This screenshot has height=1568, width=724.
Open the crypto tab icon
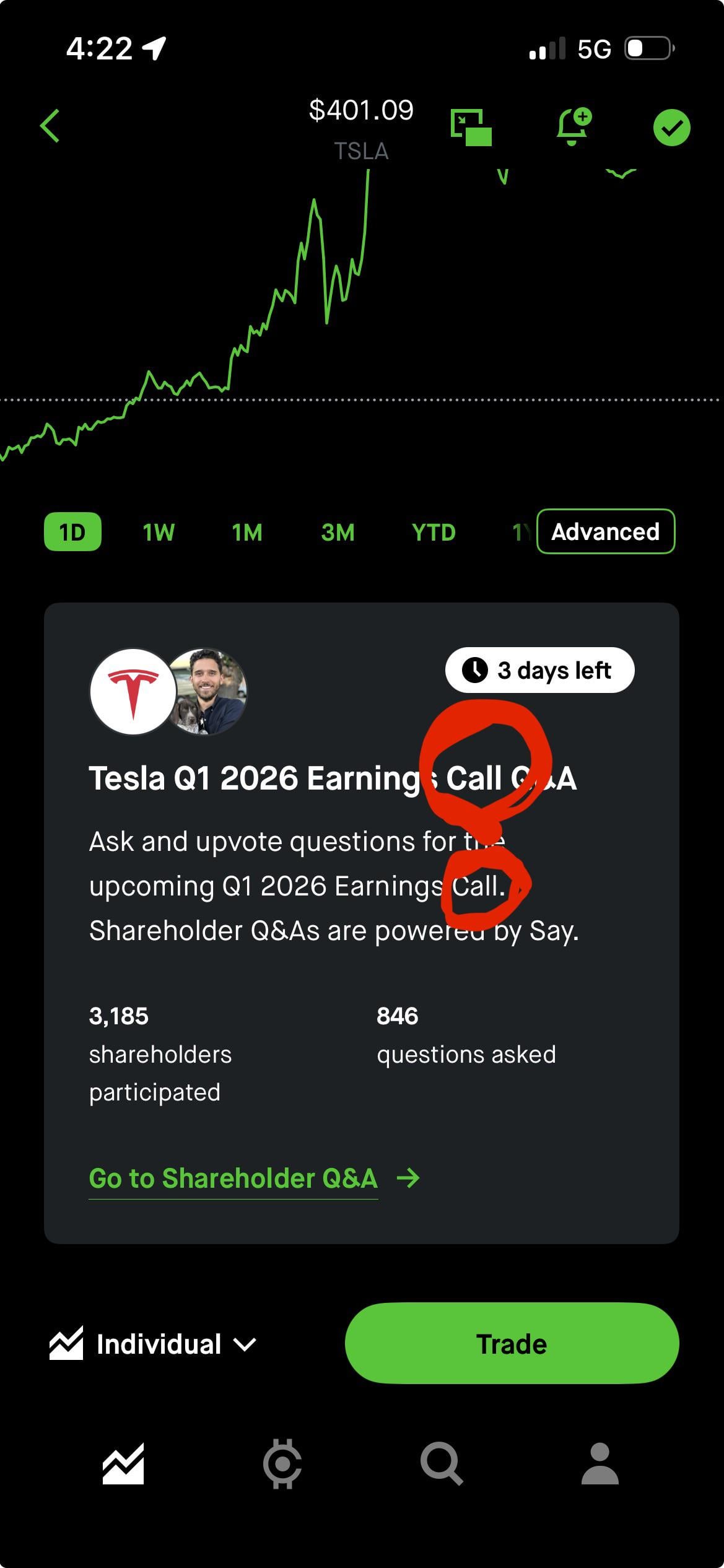282,1465
